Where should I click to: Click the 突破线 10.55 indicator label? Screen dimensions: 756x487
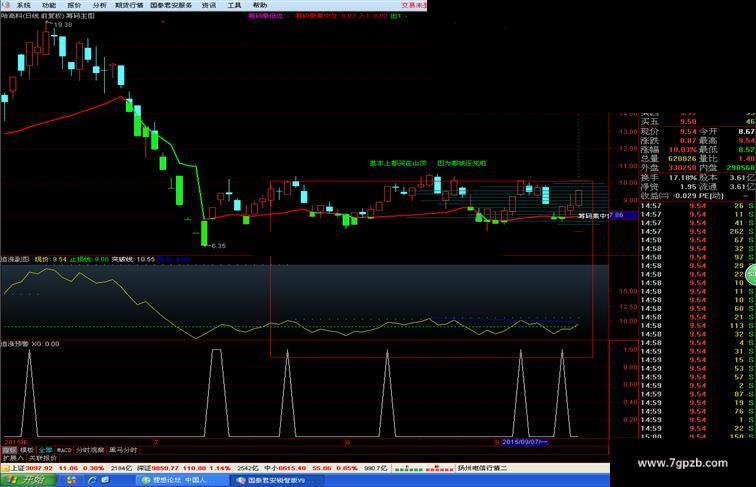coord(134,259)
